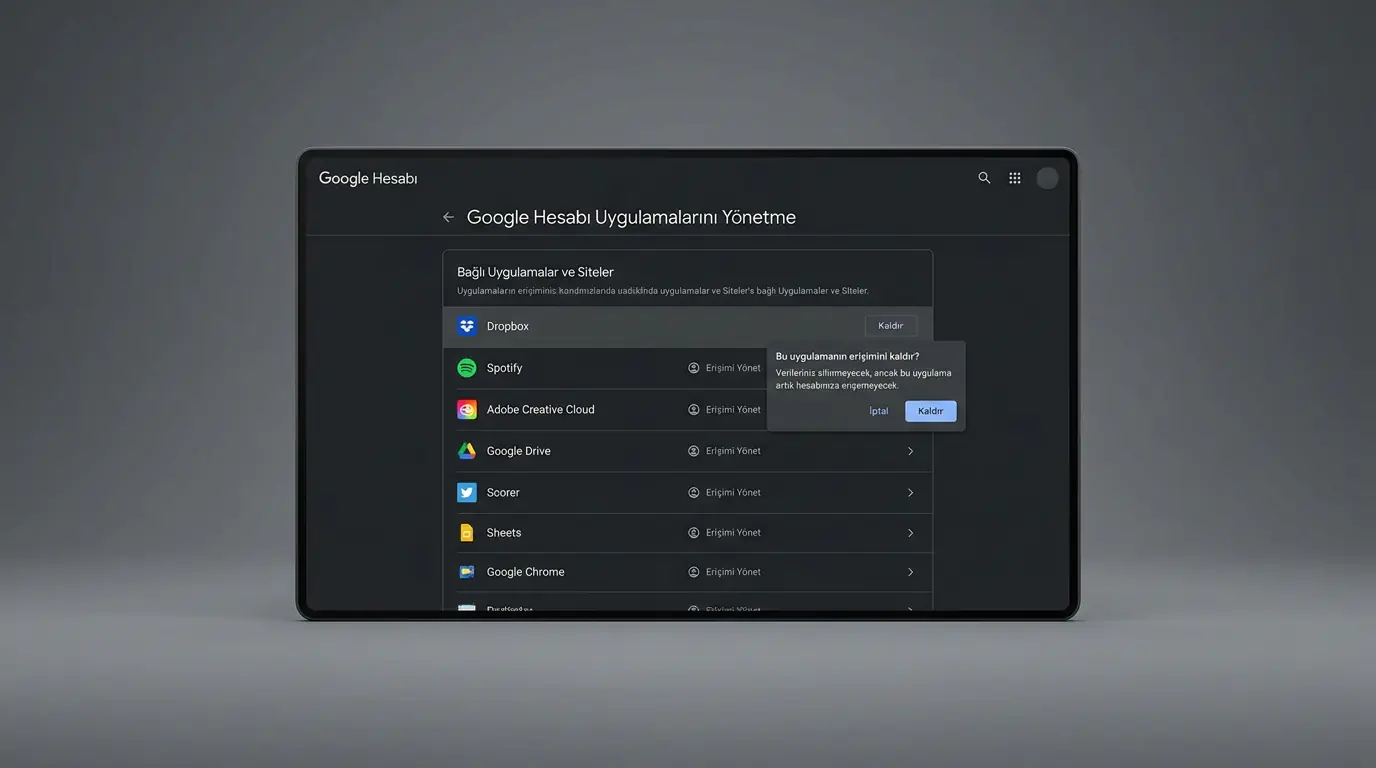
Task: Click Erişimi Yönet for Spotify
Action: point(725,368)
